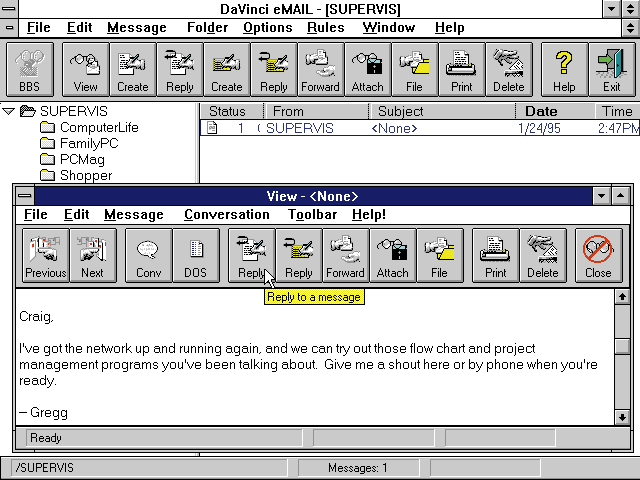The width and height of the screenshot is (640, 480).
Task: Select the message from SUPERVIS dated 1/24/95
Action: 420,128
